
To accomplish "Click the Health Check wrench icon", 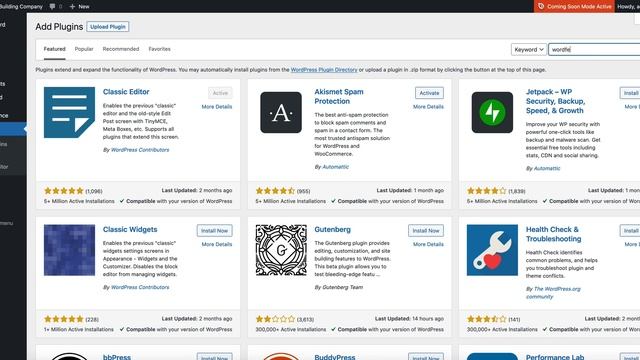I will click(492, 250).
